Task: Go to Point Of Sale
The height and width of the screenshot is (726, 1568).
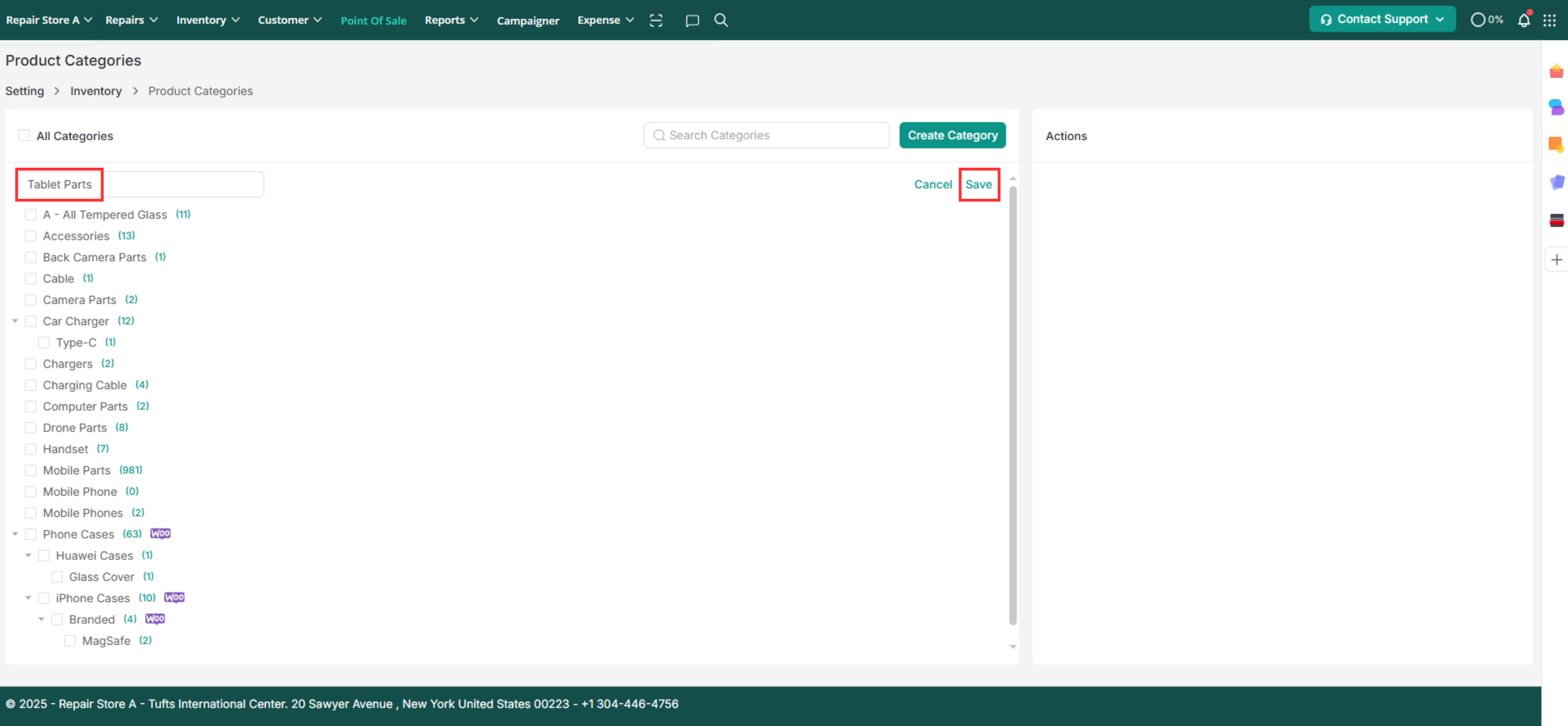Action: point(373,21)
